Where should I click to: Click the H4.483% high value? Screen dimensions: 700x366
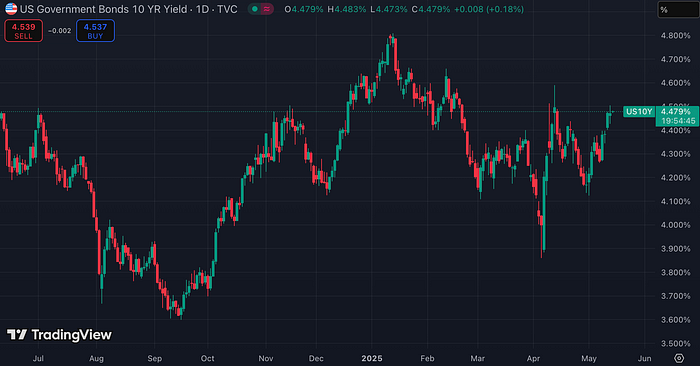346,9
